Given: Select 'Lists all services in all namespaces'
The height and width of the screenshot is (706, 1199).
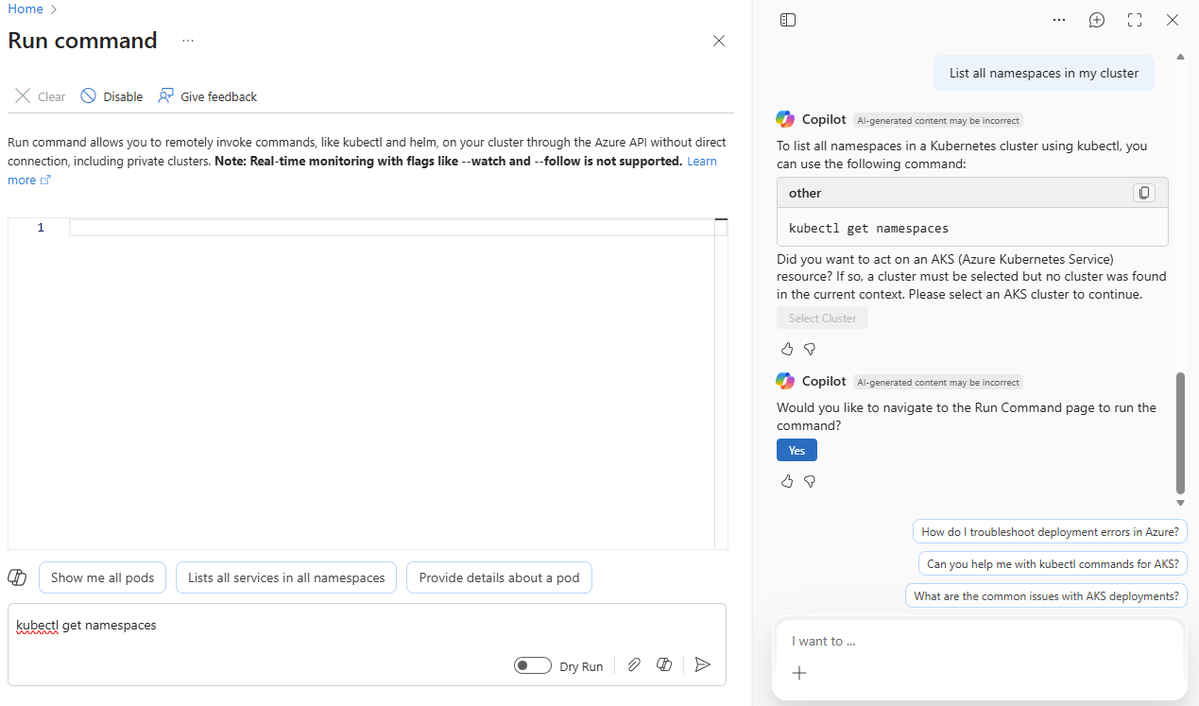Looking at the screenshot, I should (x=286, y=577).
